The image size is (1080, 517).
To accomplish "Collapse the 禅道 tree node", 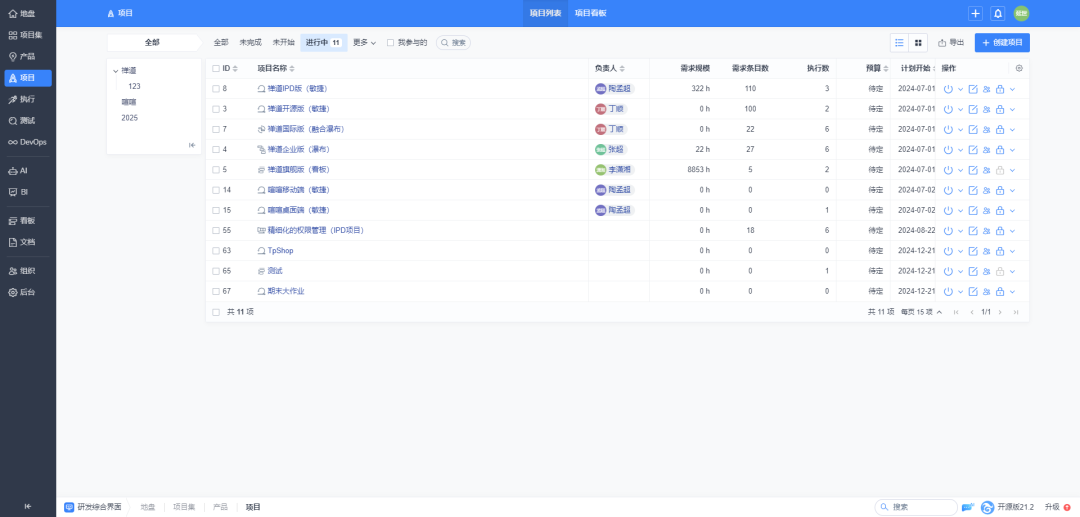I will [116, 71].
